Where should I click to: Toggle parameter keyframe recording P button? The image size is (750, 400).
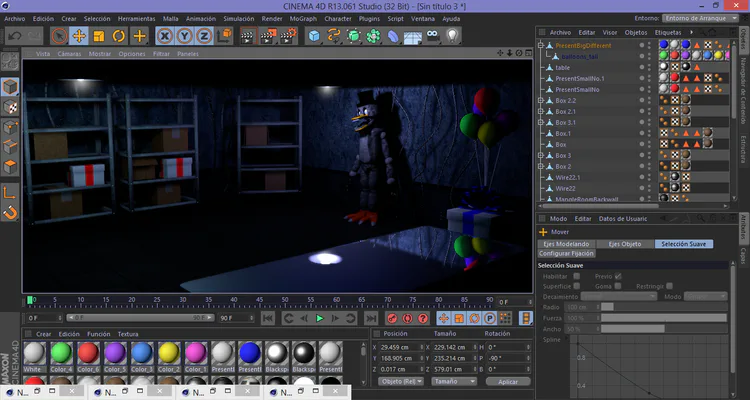[490, 318]
